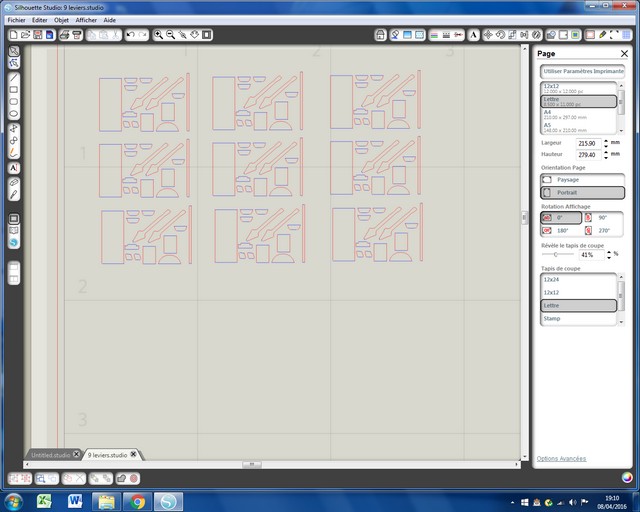Choose Portrait page orientation
The image size is (640, 512).
[x=581, y=192]
